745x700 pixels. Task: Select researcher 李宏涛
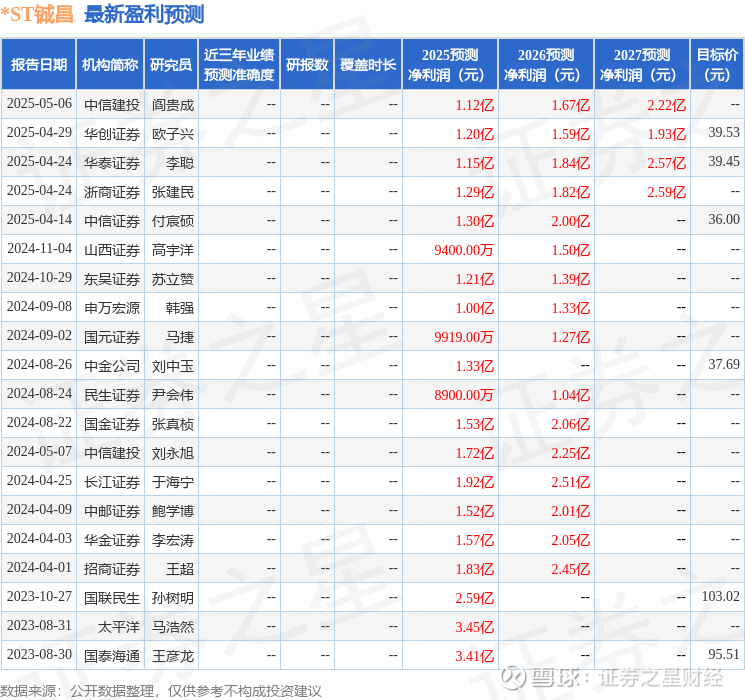point(173,540)
